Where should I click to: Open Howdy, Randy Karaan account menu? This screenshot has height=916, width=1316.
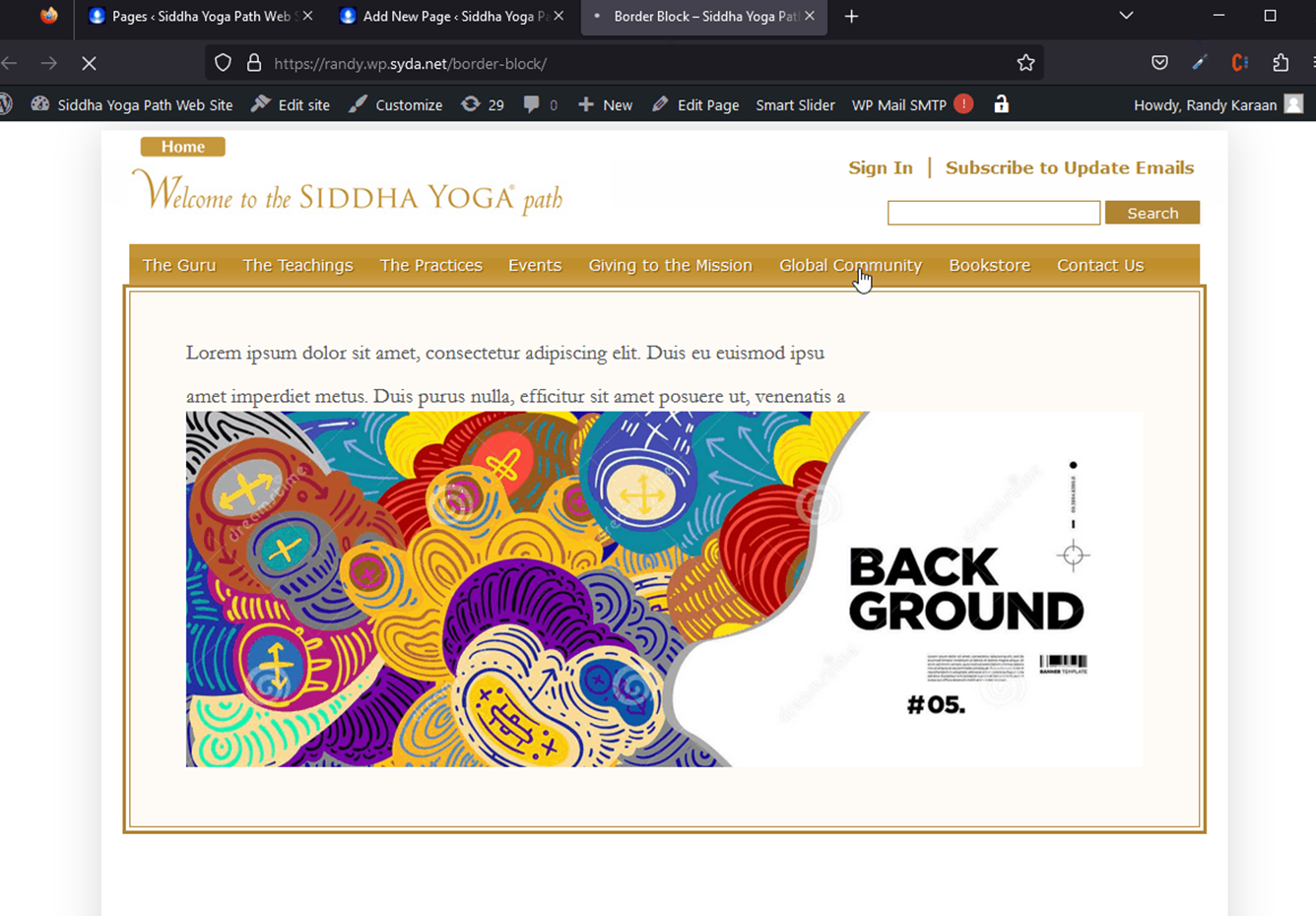[x=1218, y=104]
